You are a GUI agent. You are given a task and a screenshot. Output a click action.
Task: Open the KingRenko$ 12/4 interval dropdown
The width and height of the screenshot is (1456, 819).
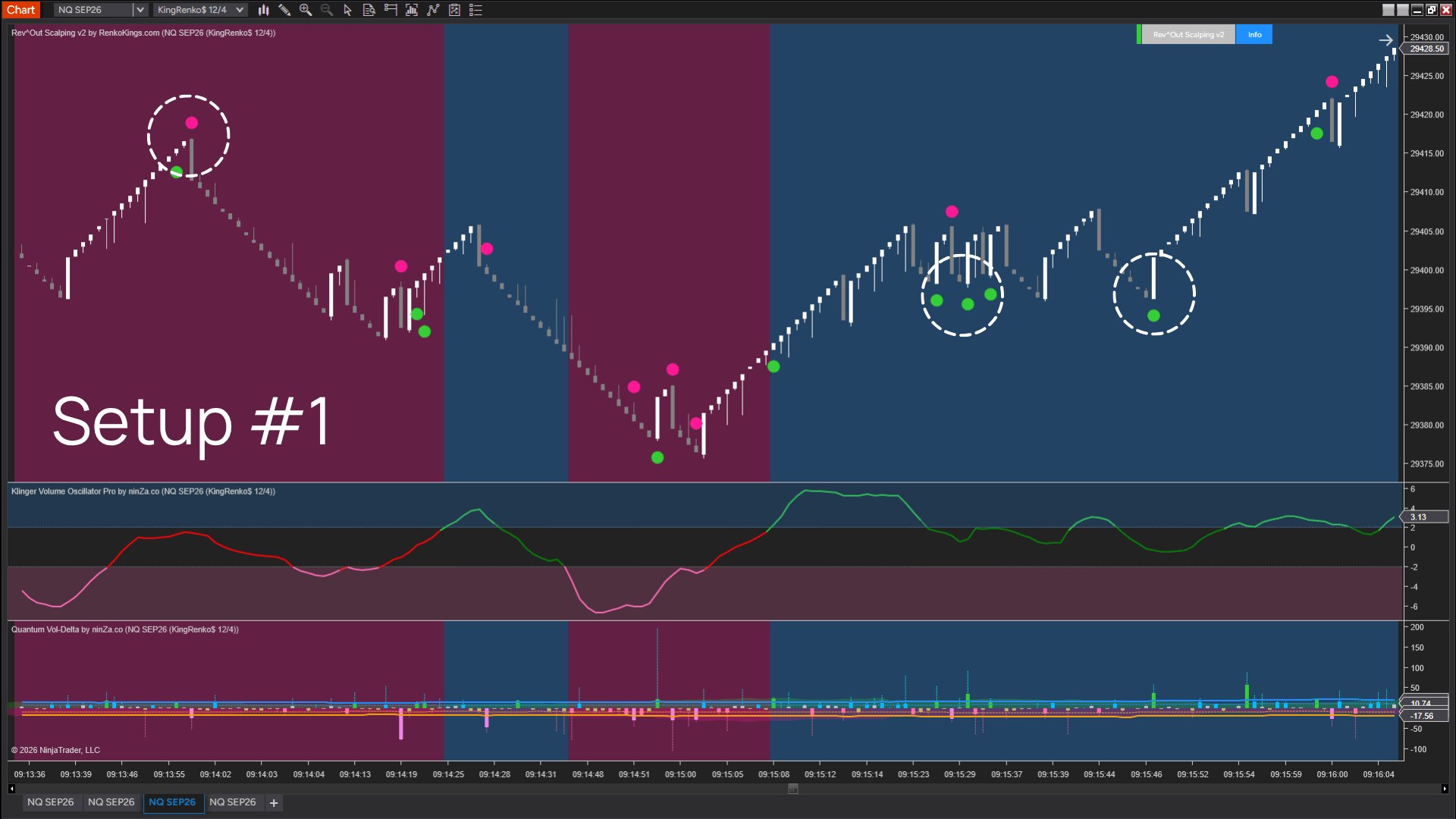tap(200, 10)
